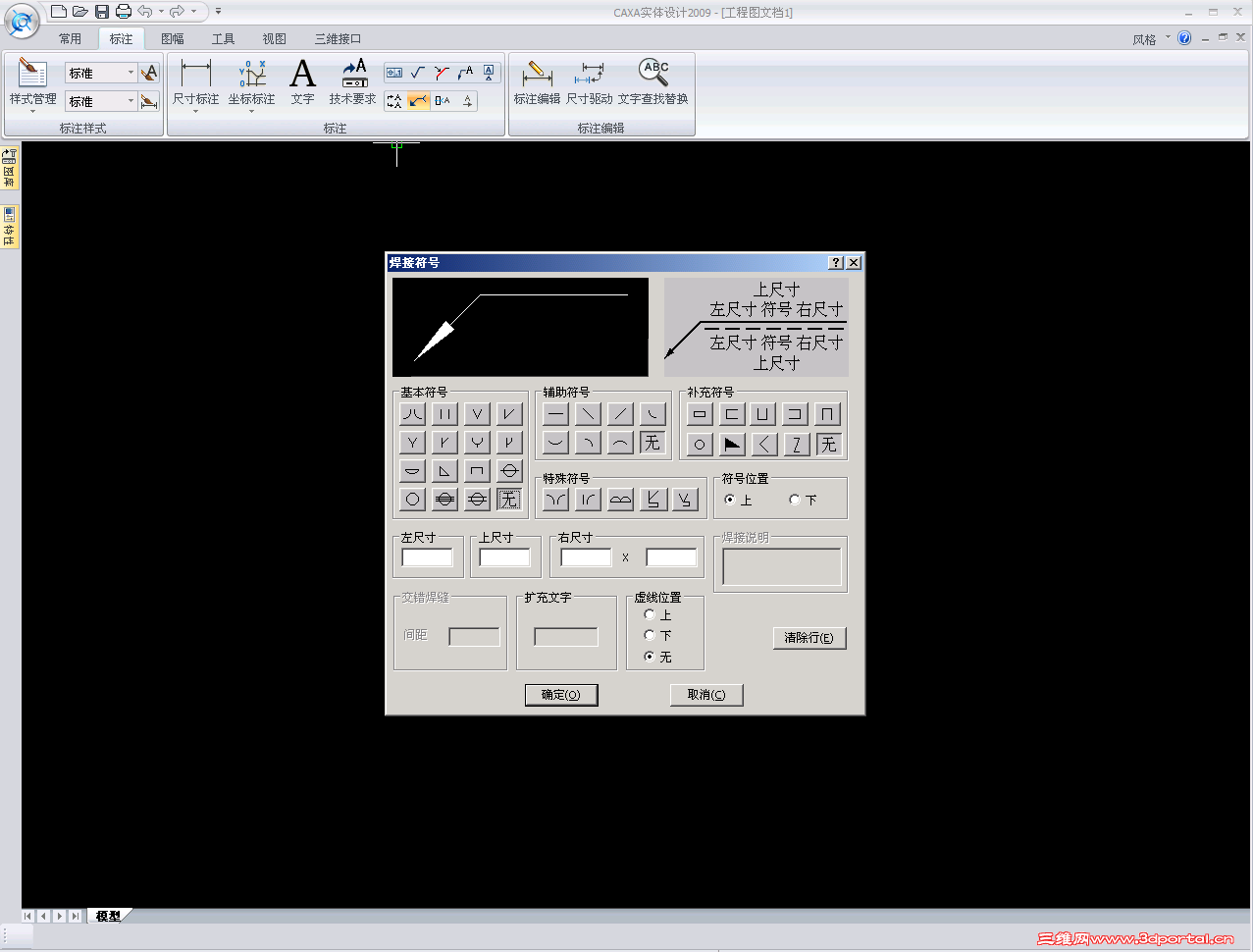
Task: Open the 特性 properties side panel
Action: pyautogui.click(x=10, y=227)
